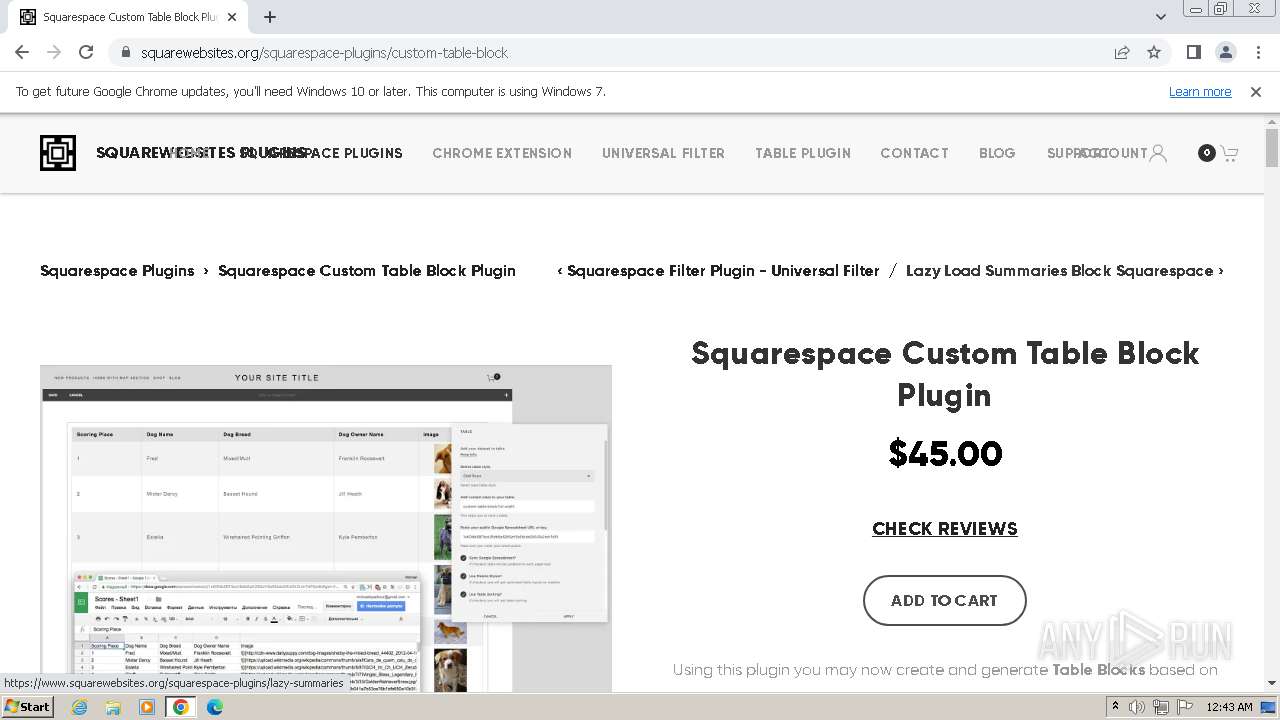Click the Learn more link
The width and height of the screenshot is (1280, 720).
pyautogui.click(x=1200, y=91)
